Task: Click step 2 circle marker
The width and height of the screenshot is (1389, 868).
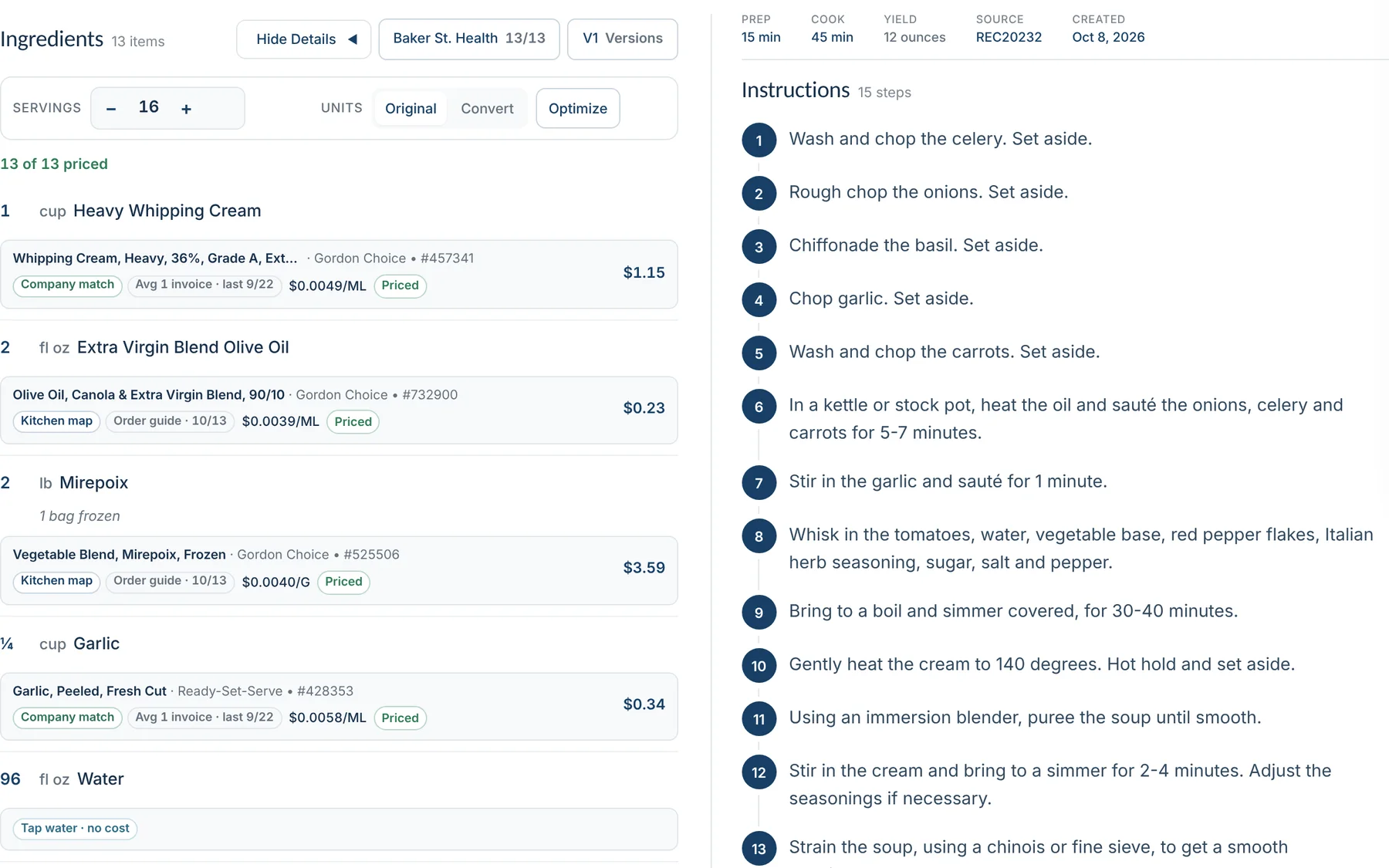Action: (759, 194)
